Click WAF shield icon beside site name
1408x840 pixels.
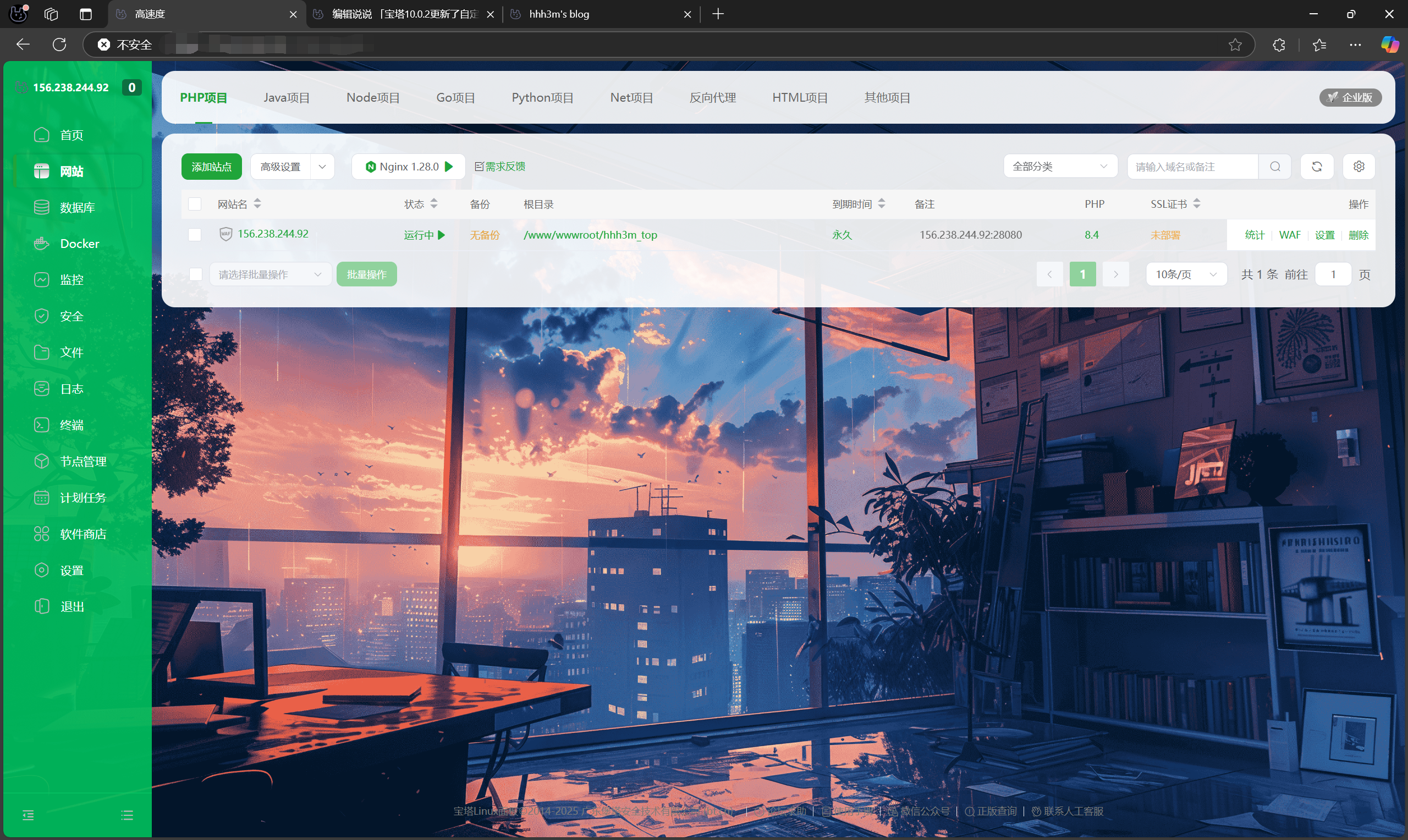(226, 234)
